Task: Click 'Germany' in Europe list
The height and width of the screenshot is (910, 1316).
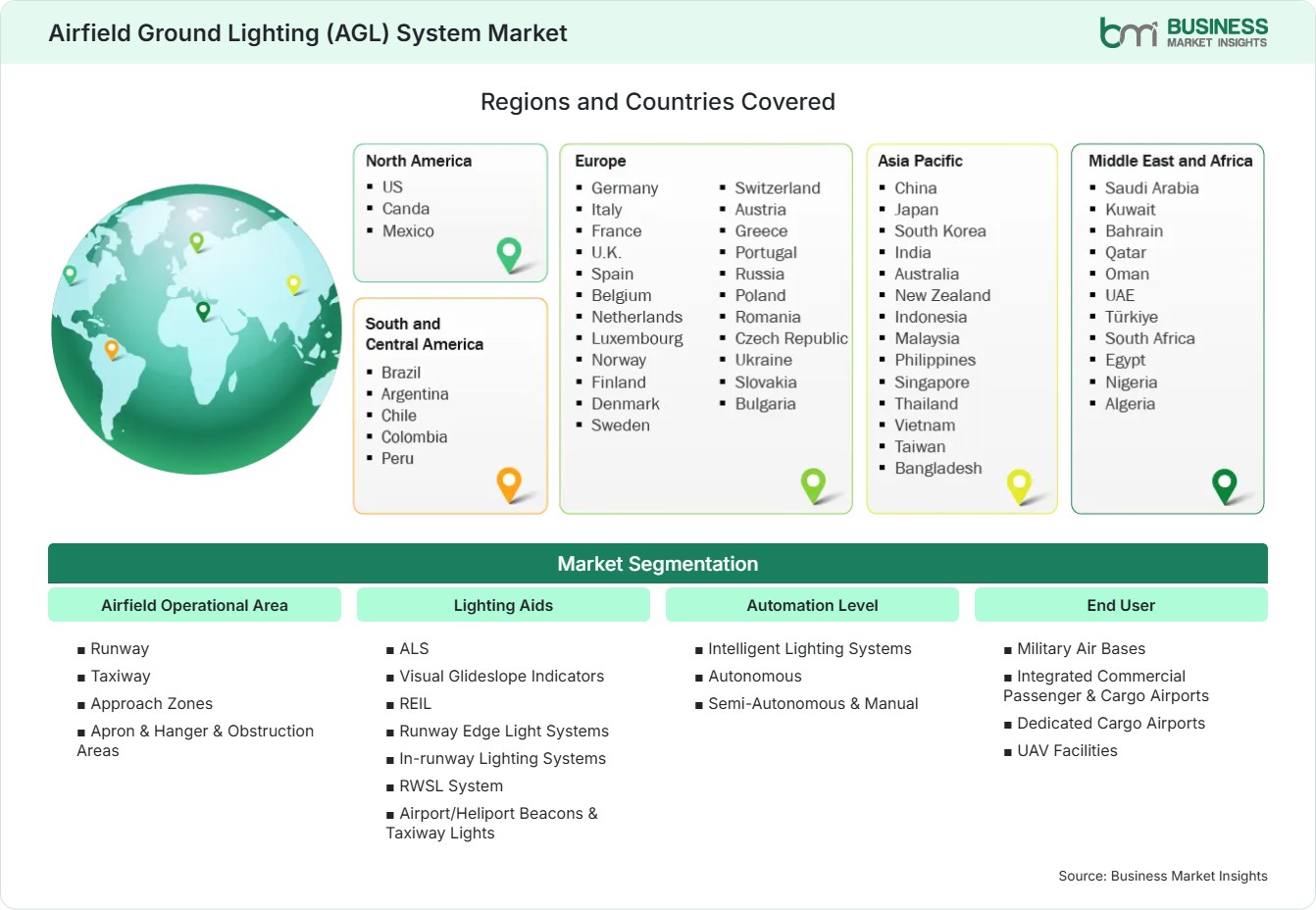Action: (x=625, y=188)
